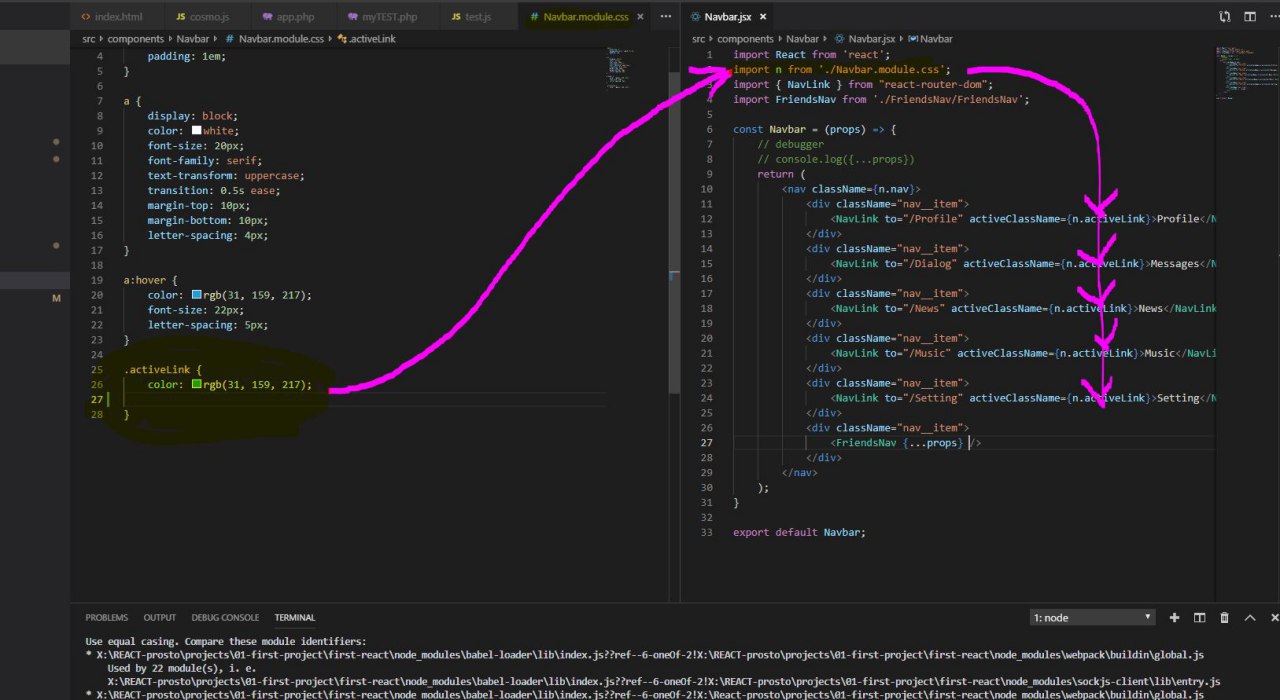
Task: Open changes (compare) icon in right editor
Action: 1225,17
